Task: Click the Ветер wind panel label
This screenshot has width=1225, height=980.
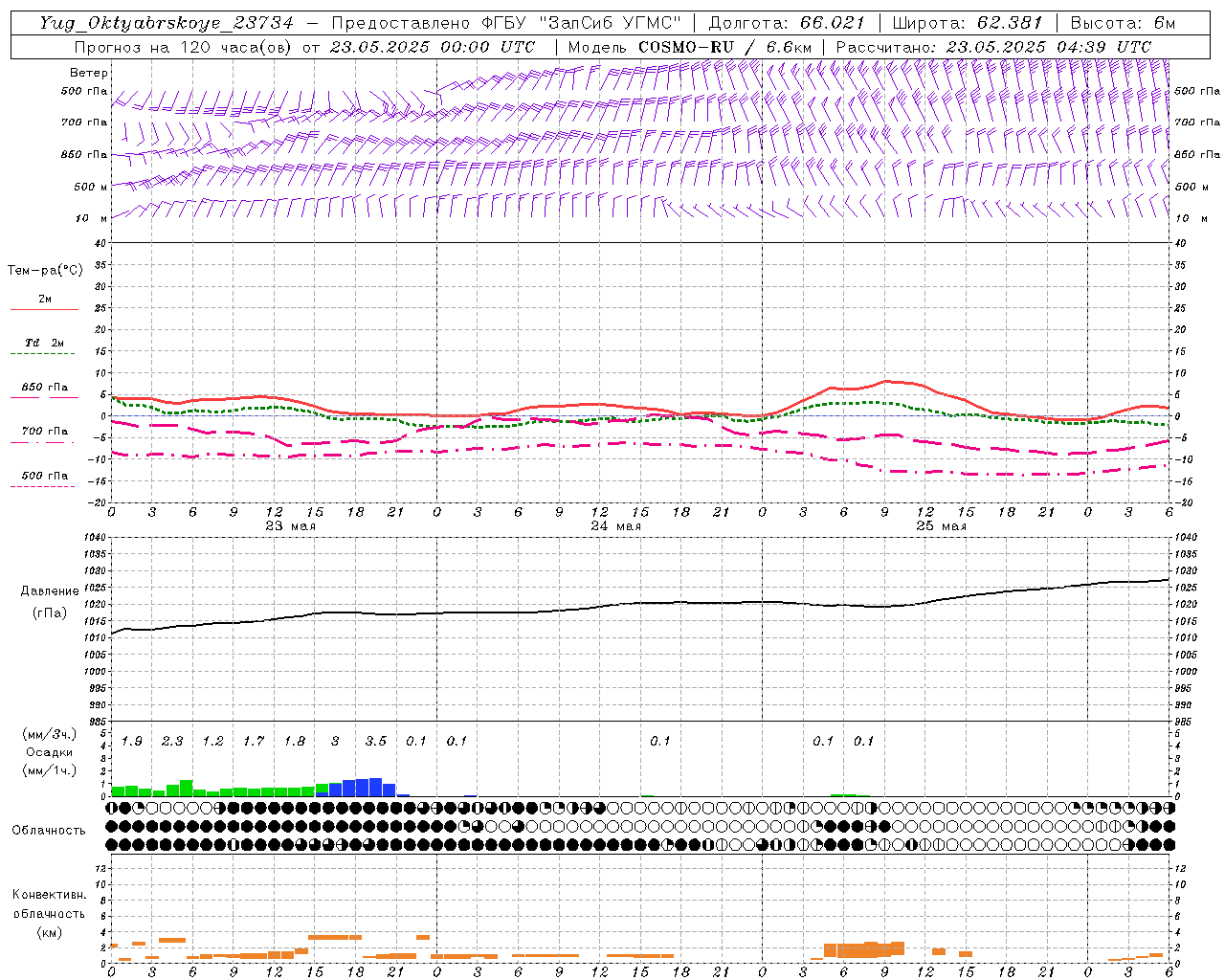Action: [88, 73]
